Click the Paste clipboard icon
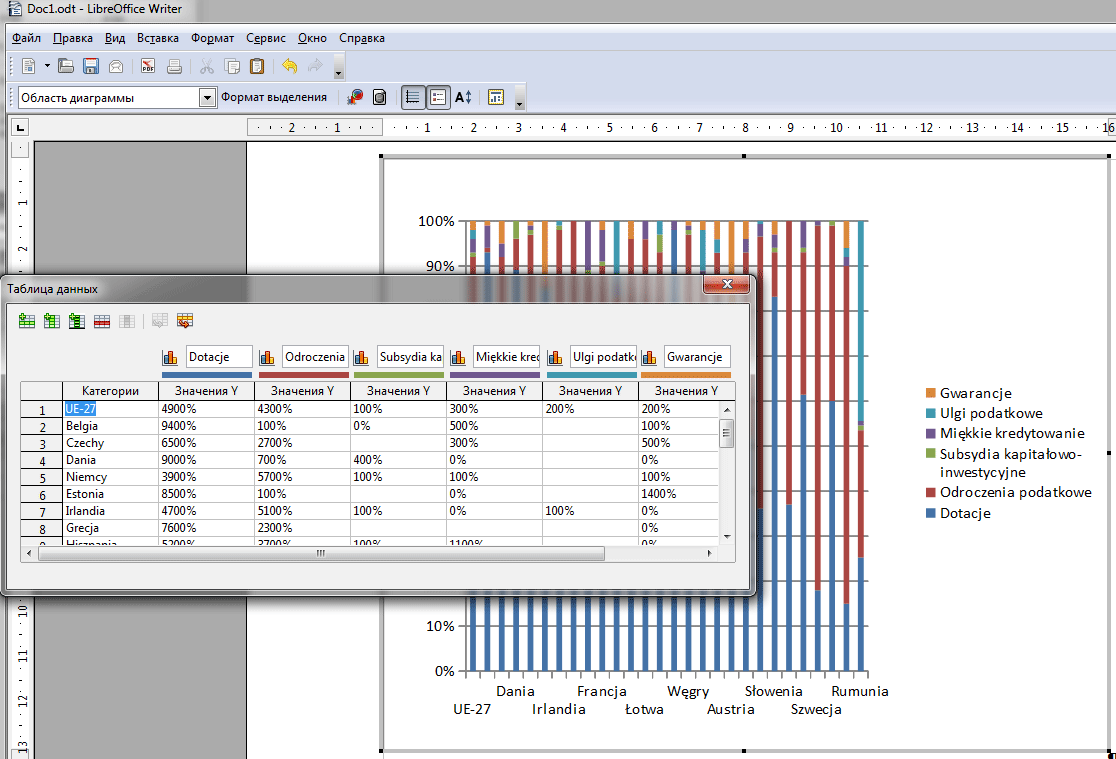1116x759 pixels. tap(257, 66)
